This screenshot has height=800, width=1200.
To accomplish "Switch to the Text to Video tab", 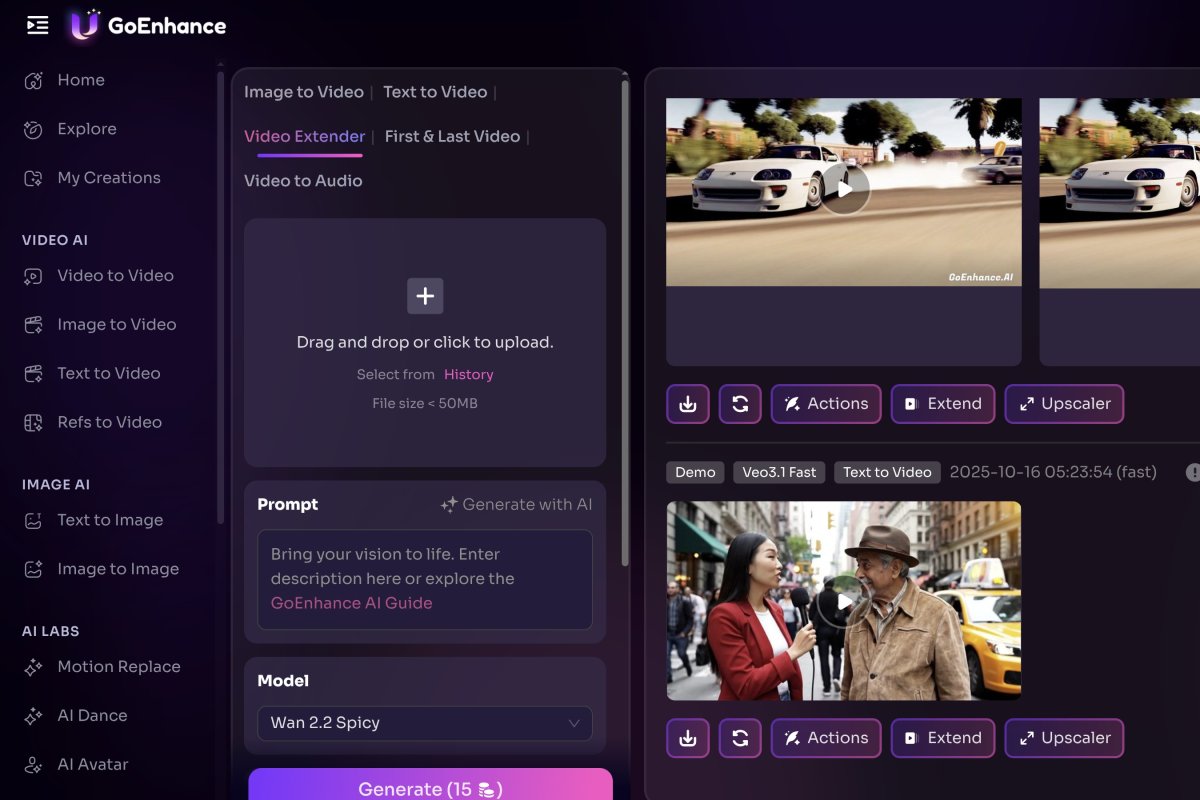I will pyautogui.click(x=435, y=92).
